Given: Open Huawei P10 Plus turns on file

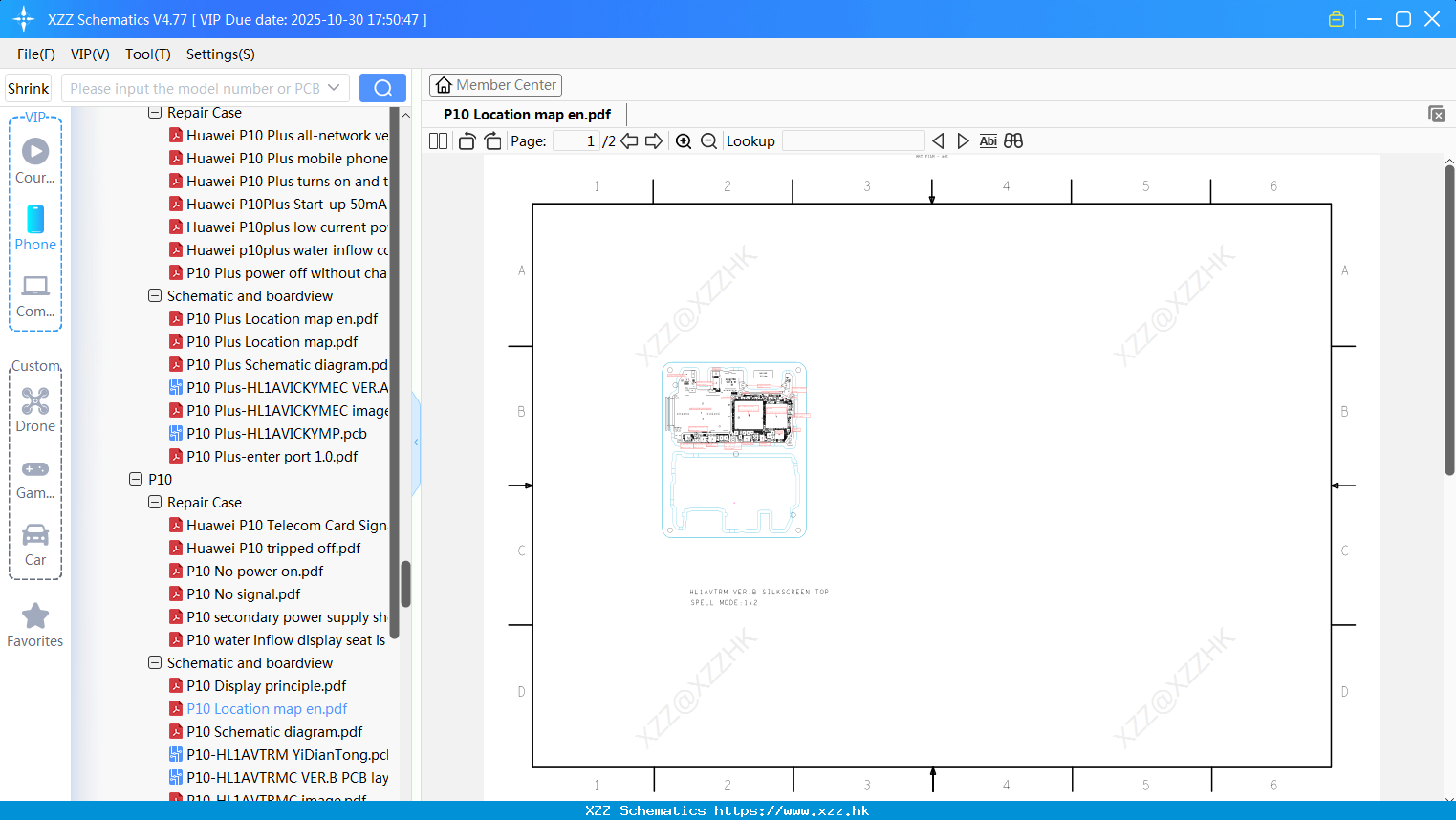Looking at the screenshot, I should 278,182.
